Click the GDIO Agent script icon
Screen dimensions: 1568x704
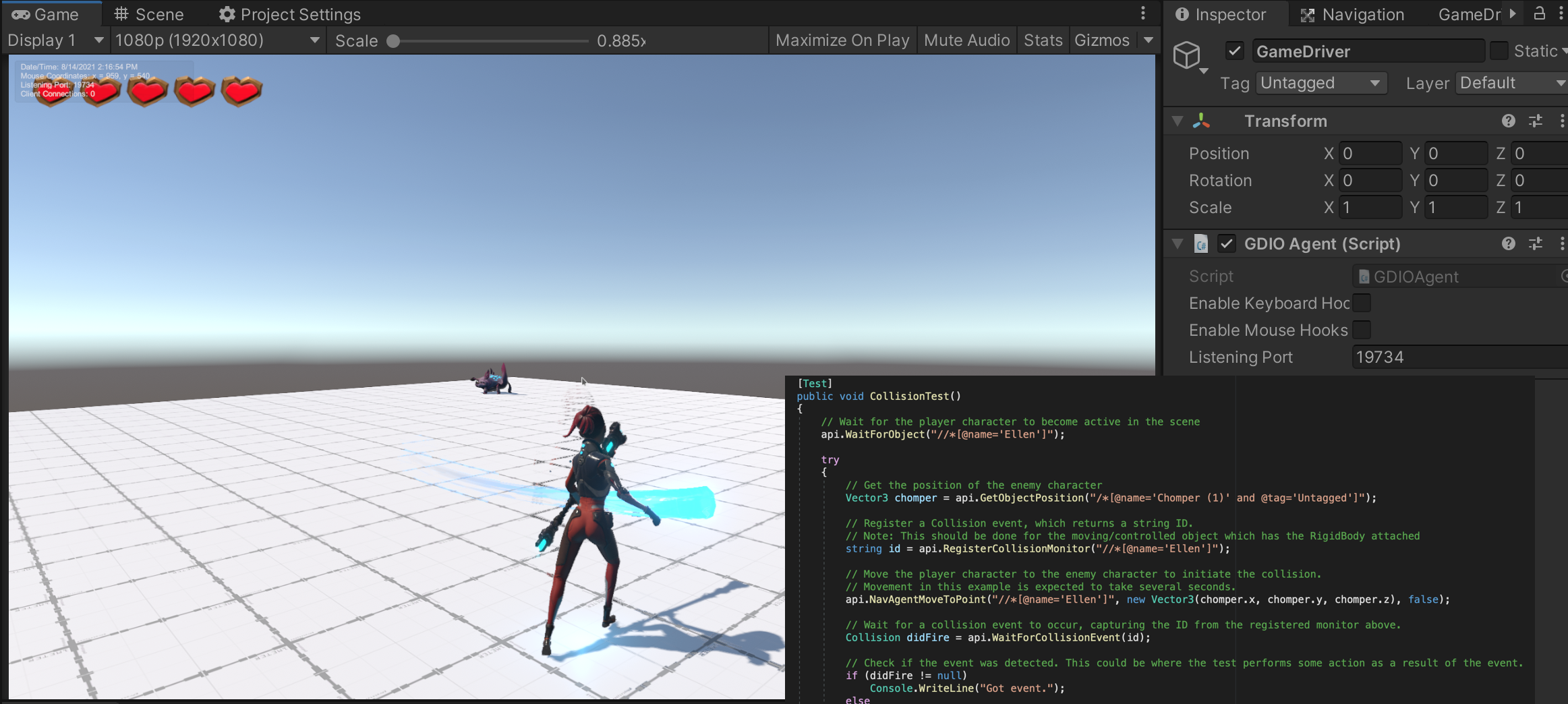click(x=1201, y=243)
